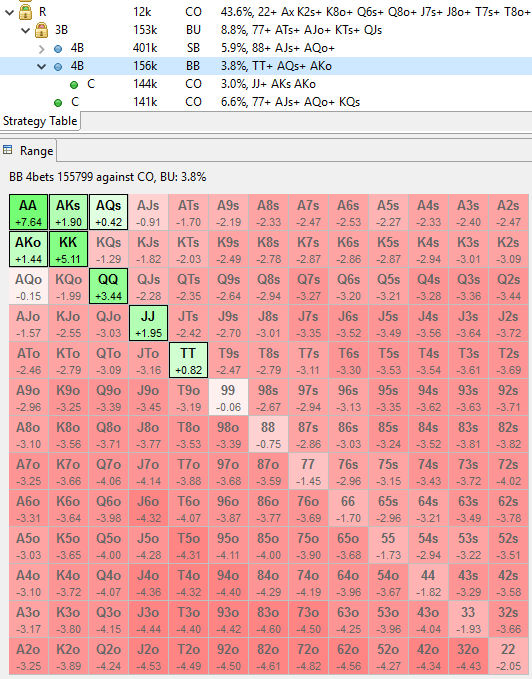This screenshot has height=679, width=532.
Task: Select the JJ +1.95 hand cell
Action: click(148, 323)
